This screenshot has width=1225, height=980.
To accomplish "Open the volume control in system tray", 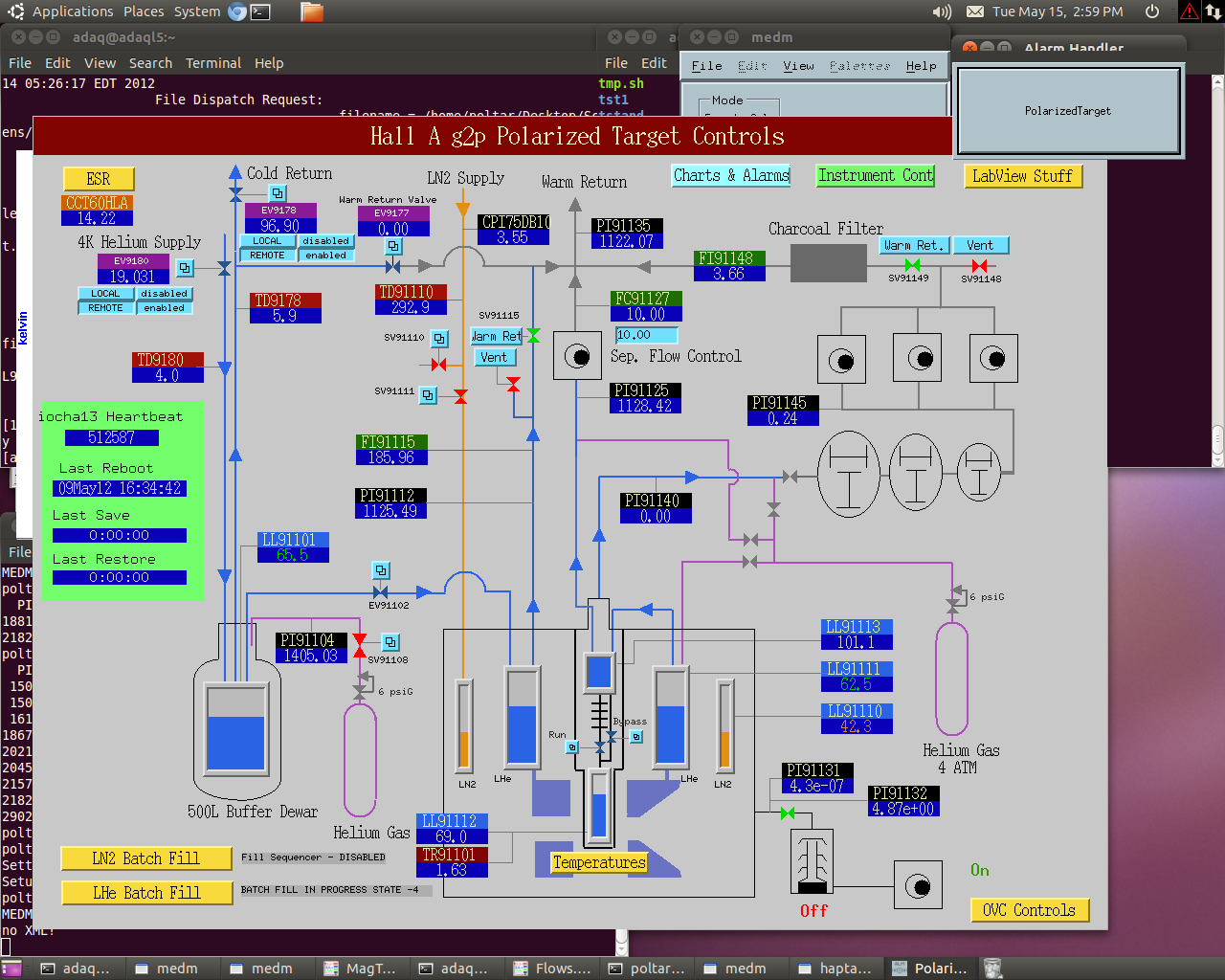I will coord(942,11).
